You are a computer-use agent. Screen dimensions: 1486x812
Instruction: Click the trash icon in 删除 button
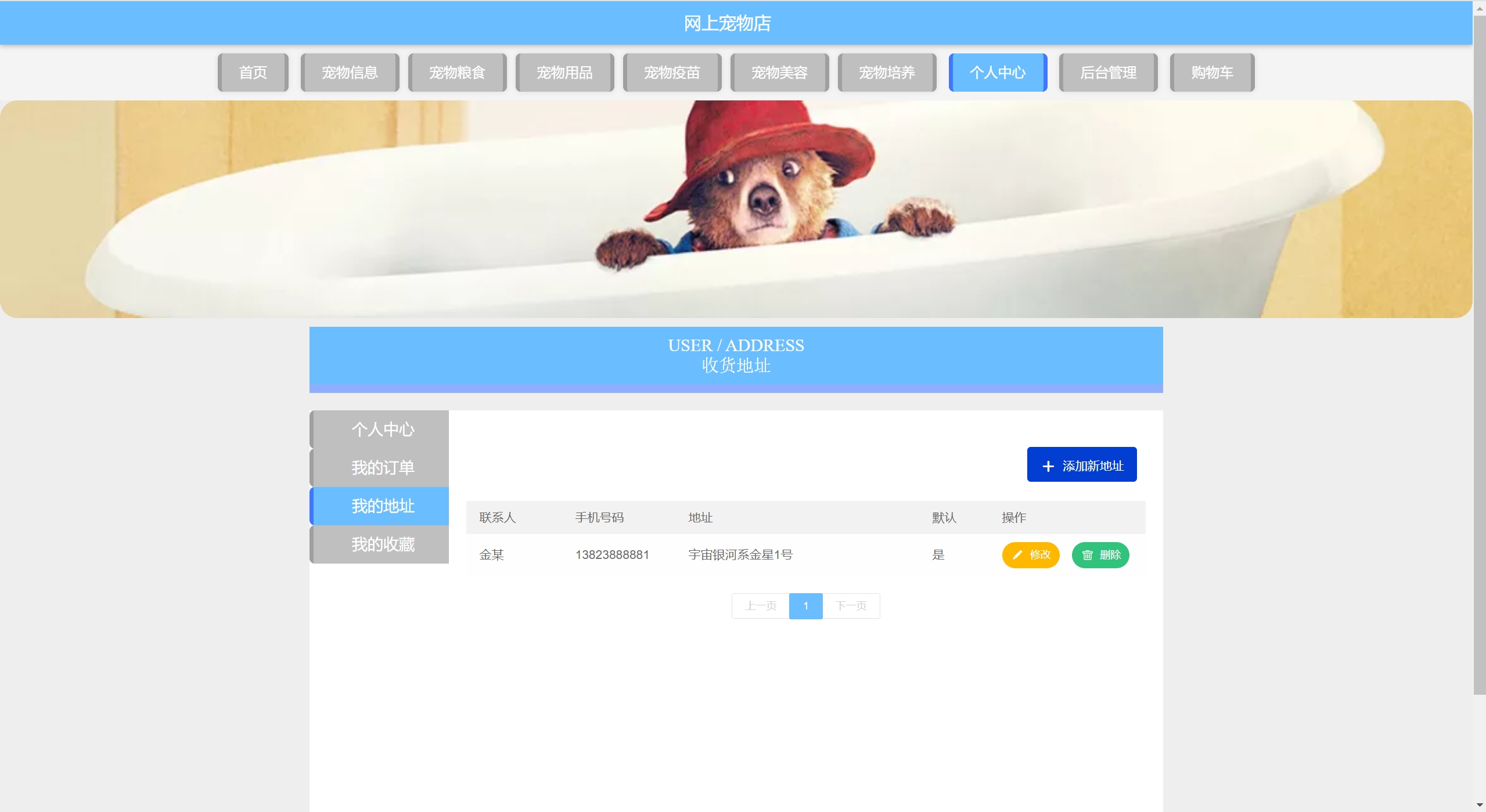pyautogui.click(x=1087, y=555)
